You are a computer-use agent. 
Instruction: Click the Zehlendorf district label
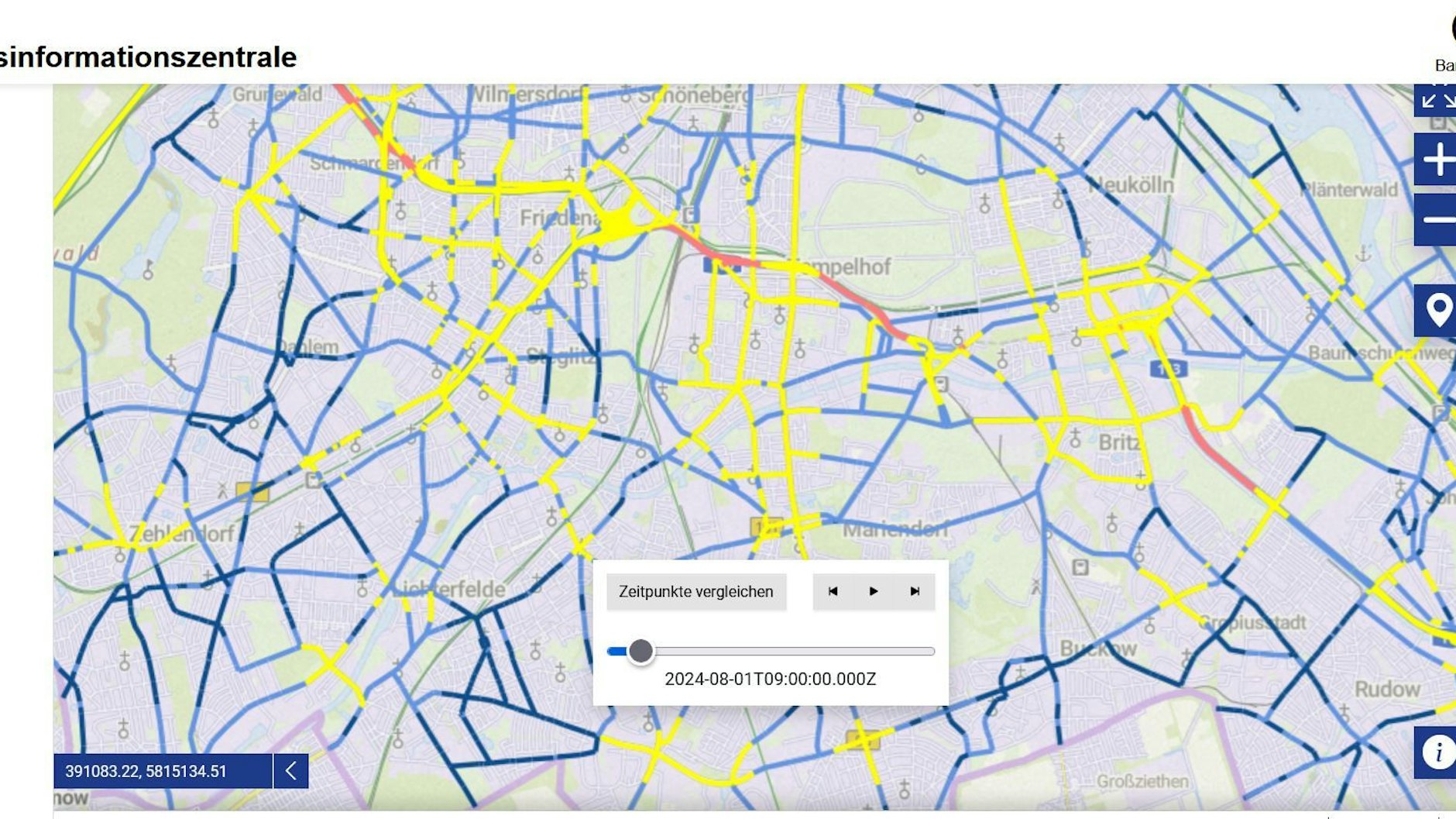181,533
